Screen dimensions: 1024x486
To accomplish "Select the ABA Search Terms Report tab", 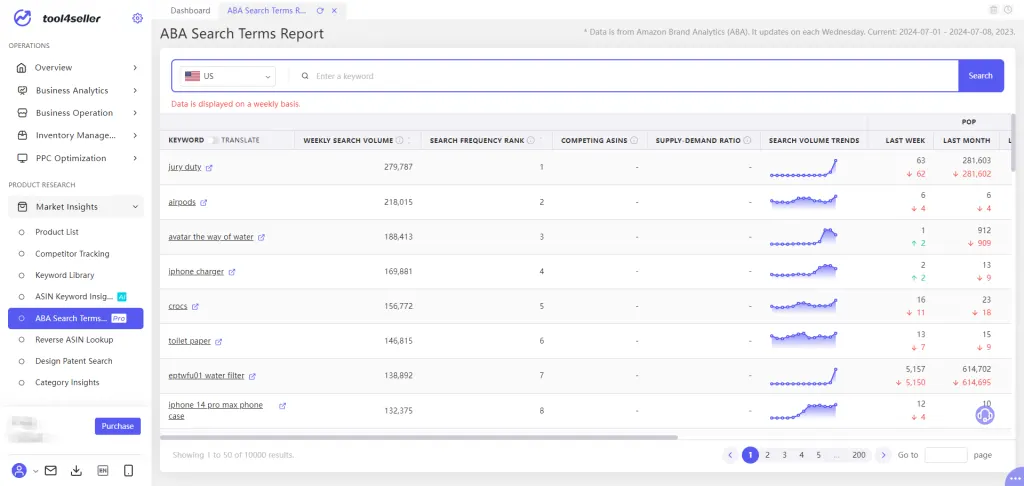I will pos(267,10).
